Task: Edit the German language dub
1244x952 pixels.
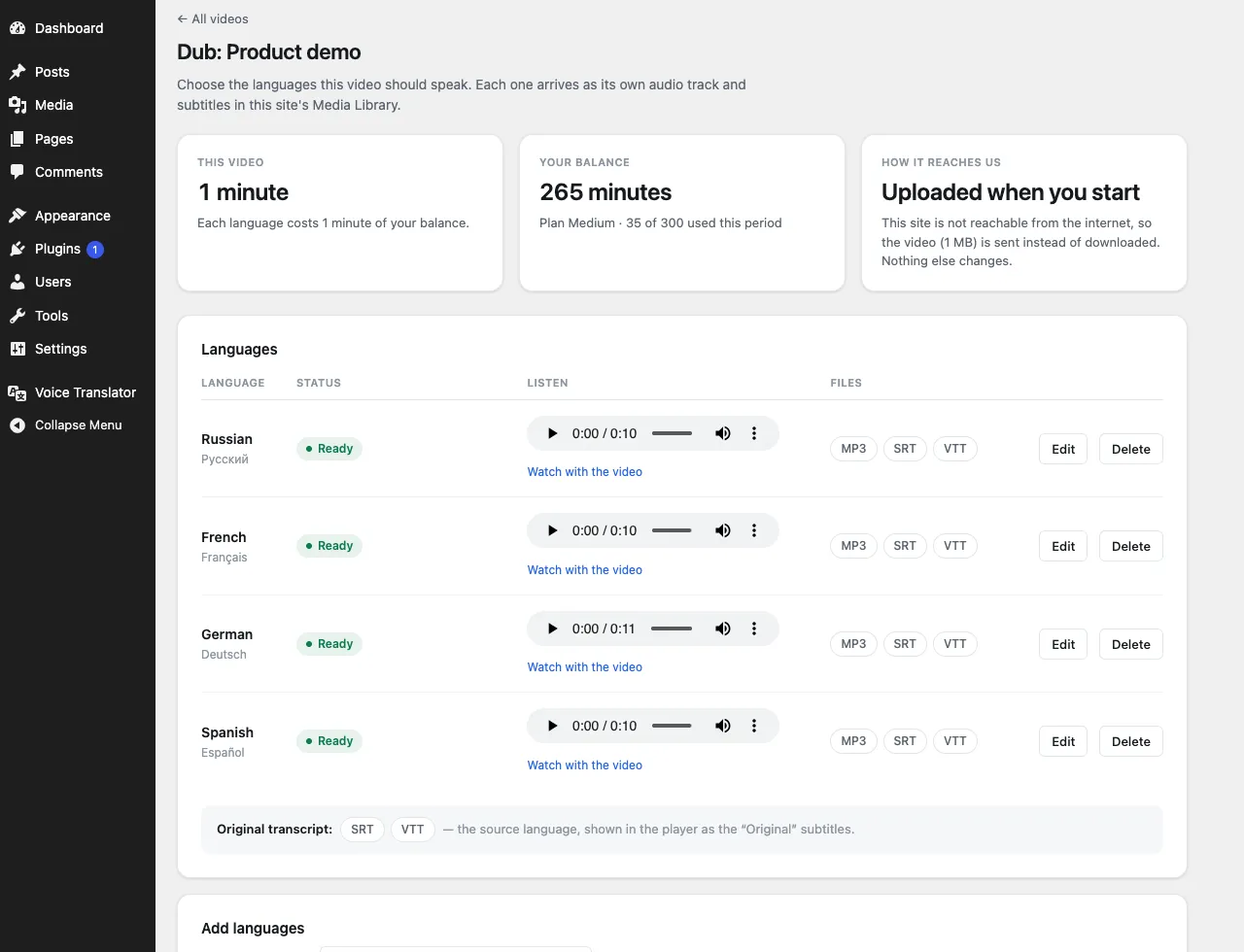Action: tap(1063, 644)
